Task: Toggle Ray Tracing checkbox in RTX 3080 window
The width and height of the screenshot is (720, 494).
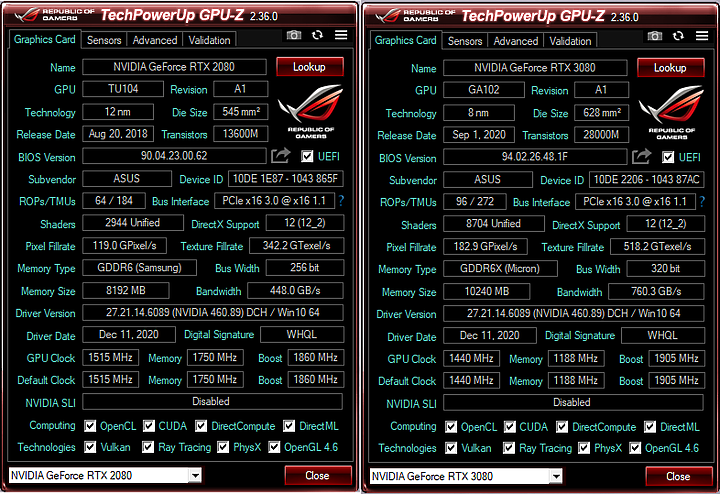Action: click(509, 448)
